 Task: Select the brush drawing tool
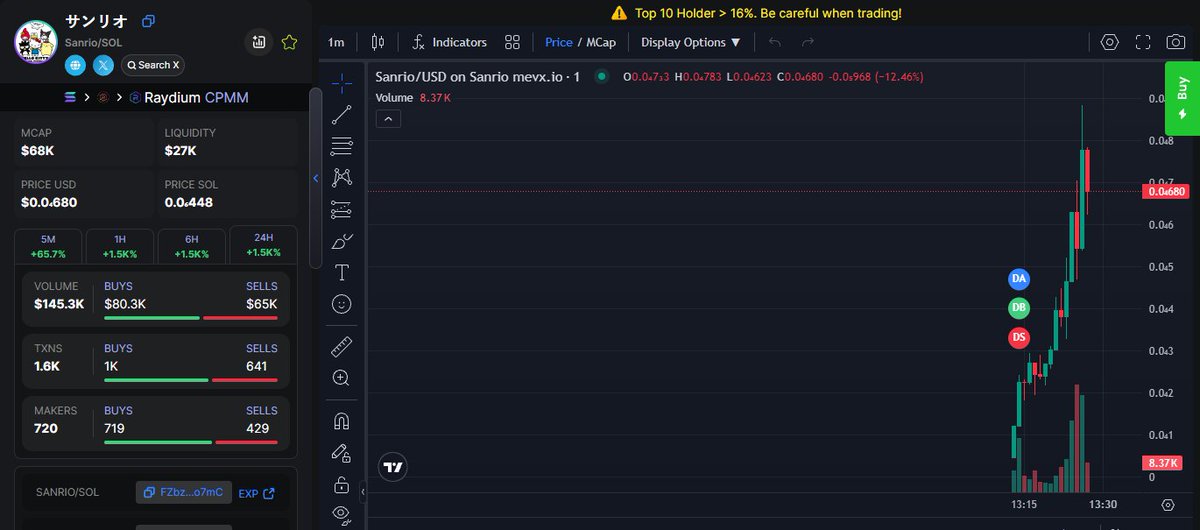pos(341,241)
